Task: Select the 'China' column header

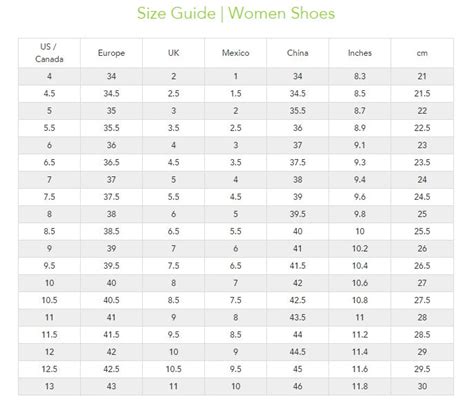Action: [x=298, y=53]
